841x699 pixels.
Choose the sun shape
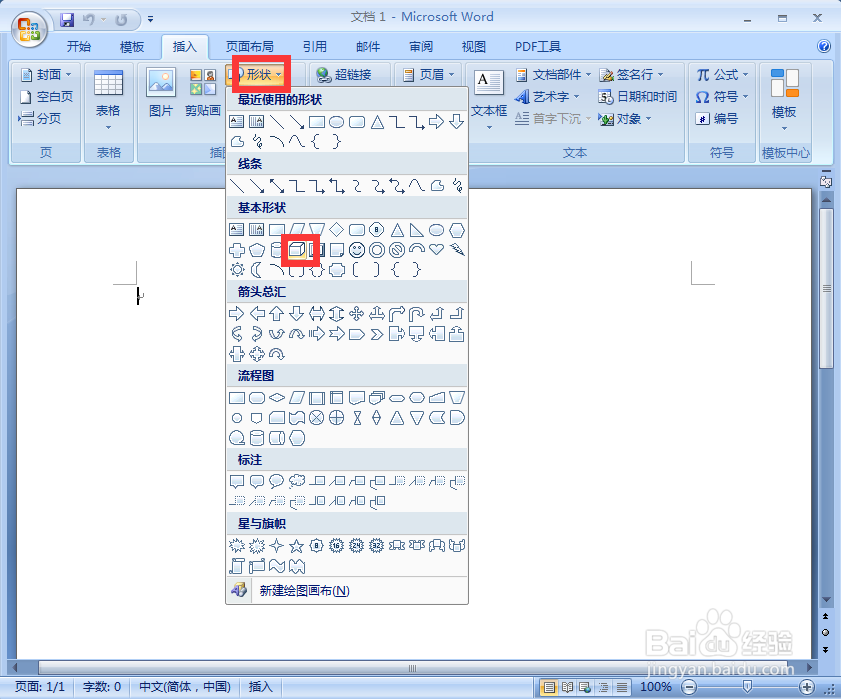point(237,270)
